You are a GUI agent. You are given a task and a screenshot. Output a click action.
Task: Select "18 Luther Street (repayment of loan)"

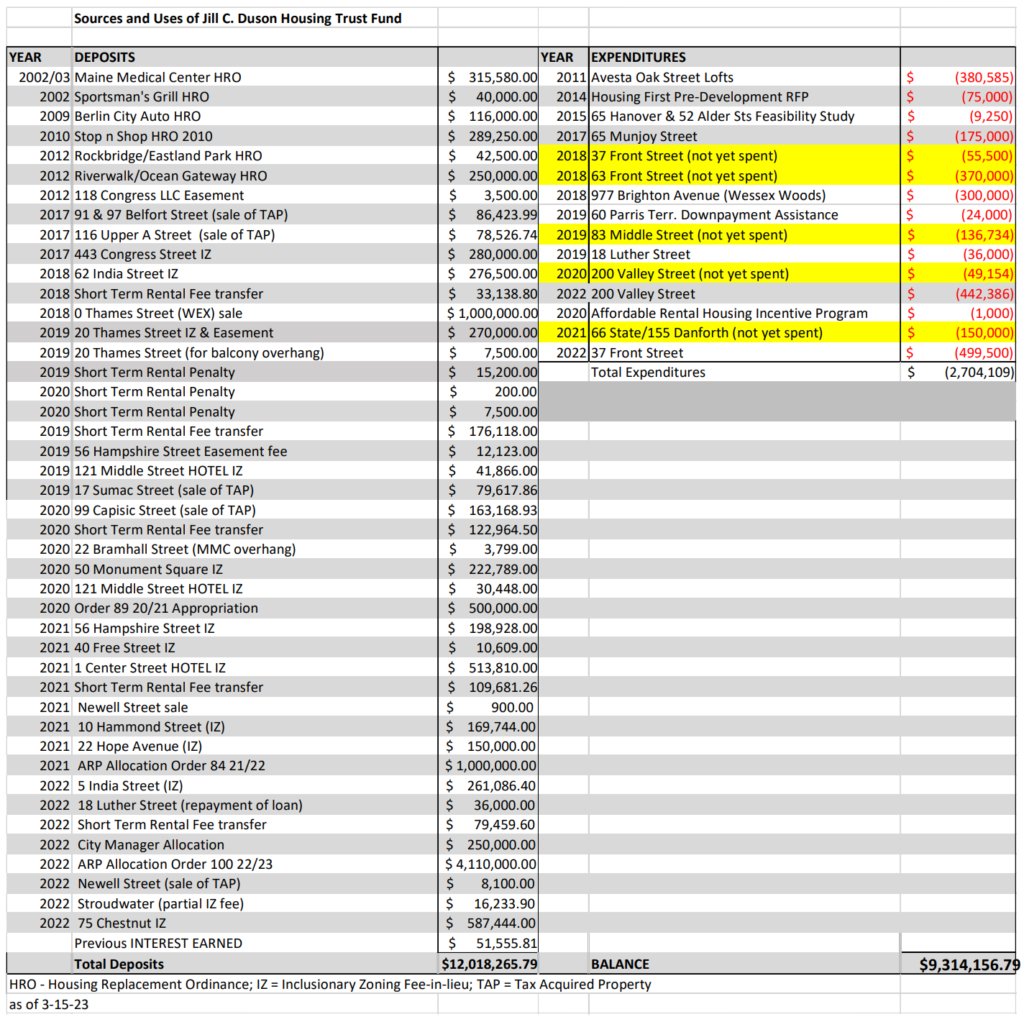(190, 805)
